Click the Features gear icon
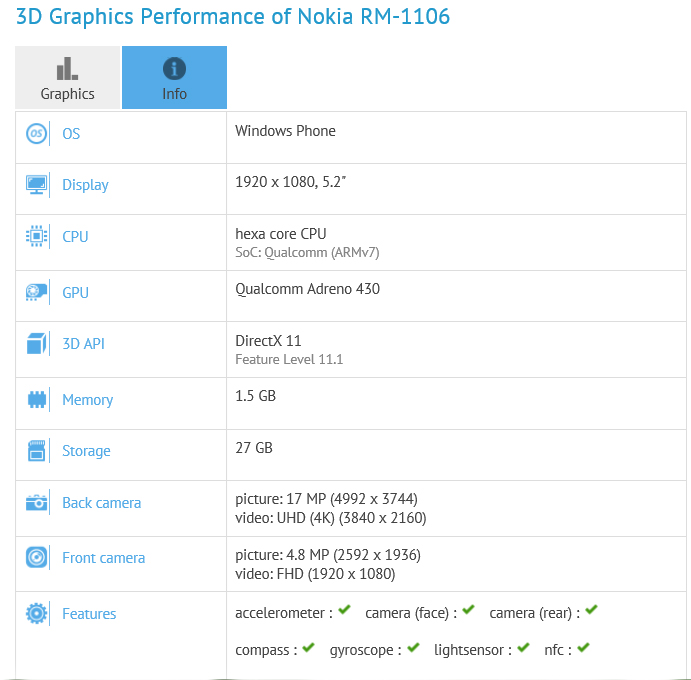691x680 pixels. click(37, 614)
